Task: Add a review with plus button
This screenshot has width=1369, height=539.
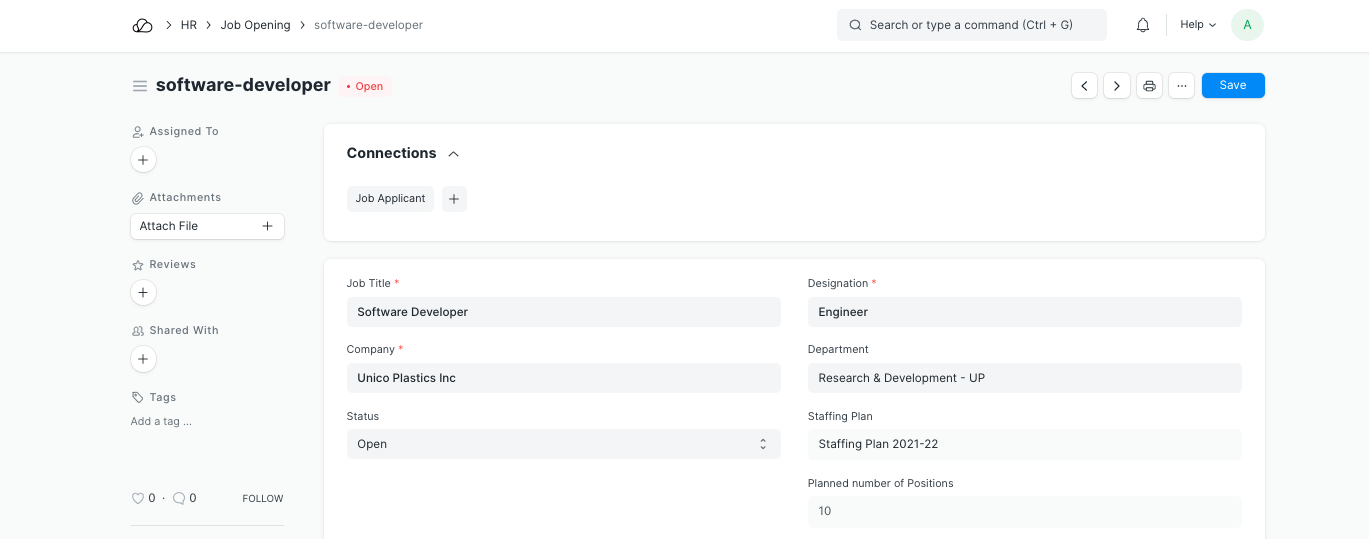Action: point(143,293)
